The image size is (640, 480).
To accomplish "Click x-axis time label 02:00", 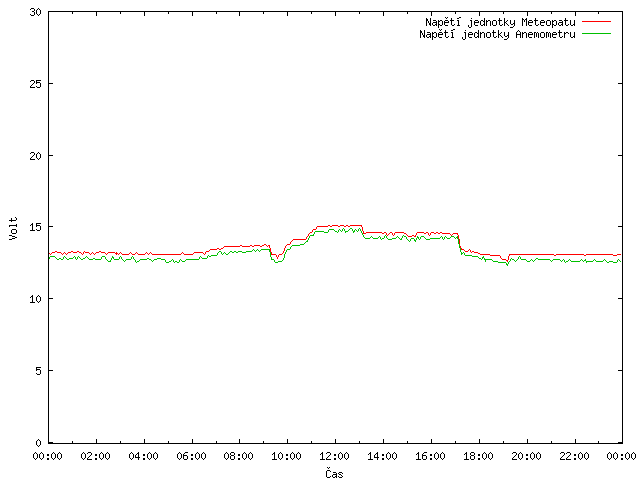I will [x=96, y=456].
